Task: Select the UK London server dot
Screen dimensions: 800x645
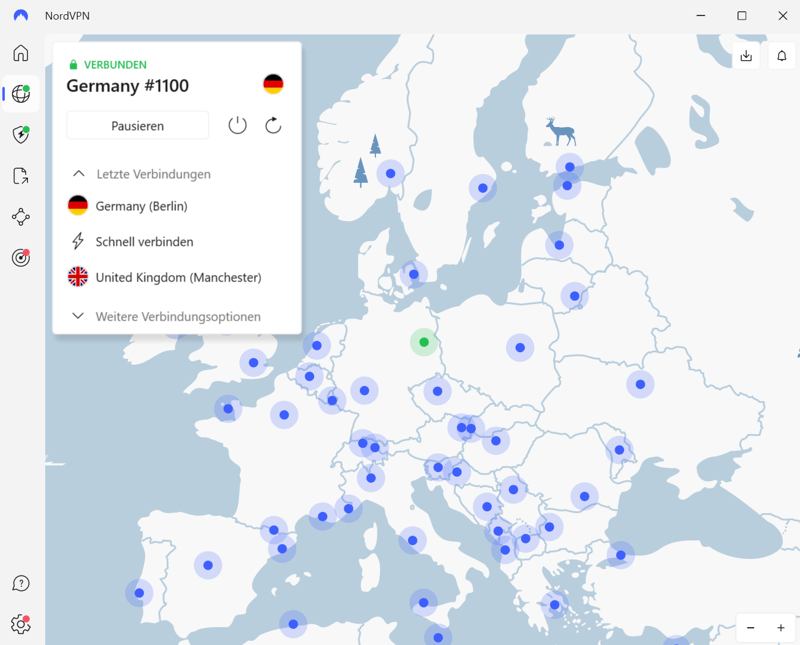Action: tap(254, 363)
